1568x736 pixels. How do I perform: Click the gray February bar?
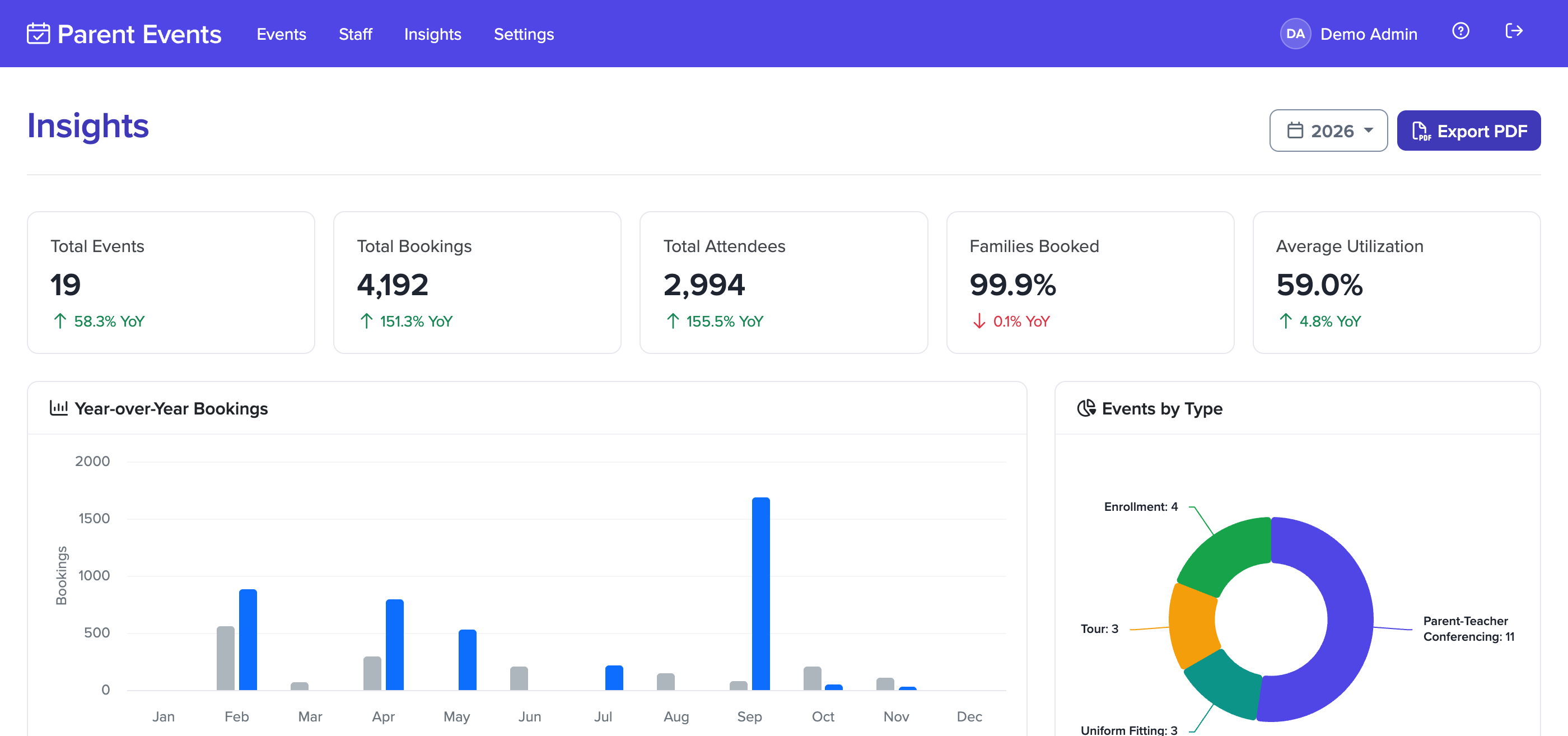(x=226, y=658)
